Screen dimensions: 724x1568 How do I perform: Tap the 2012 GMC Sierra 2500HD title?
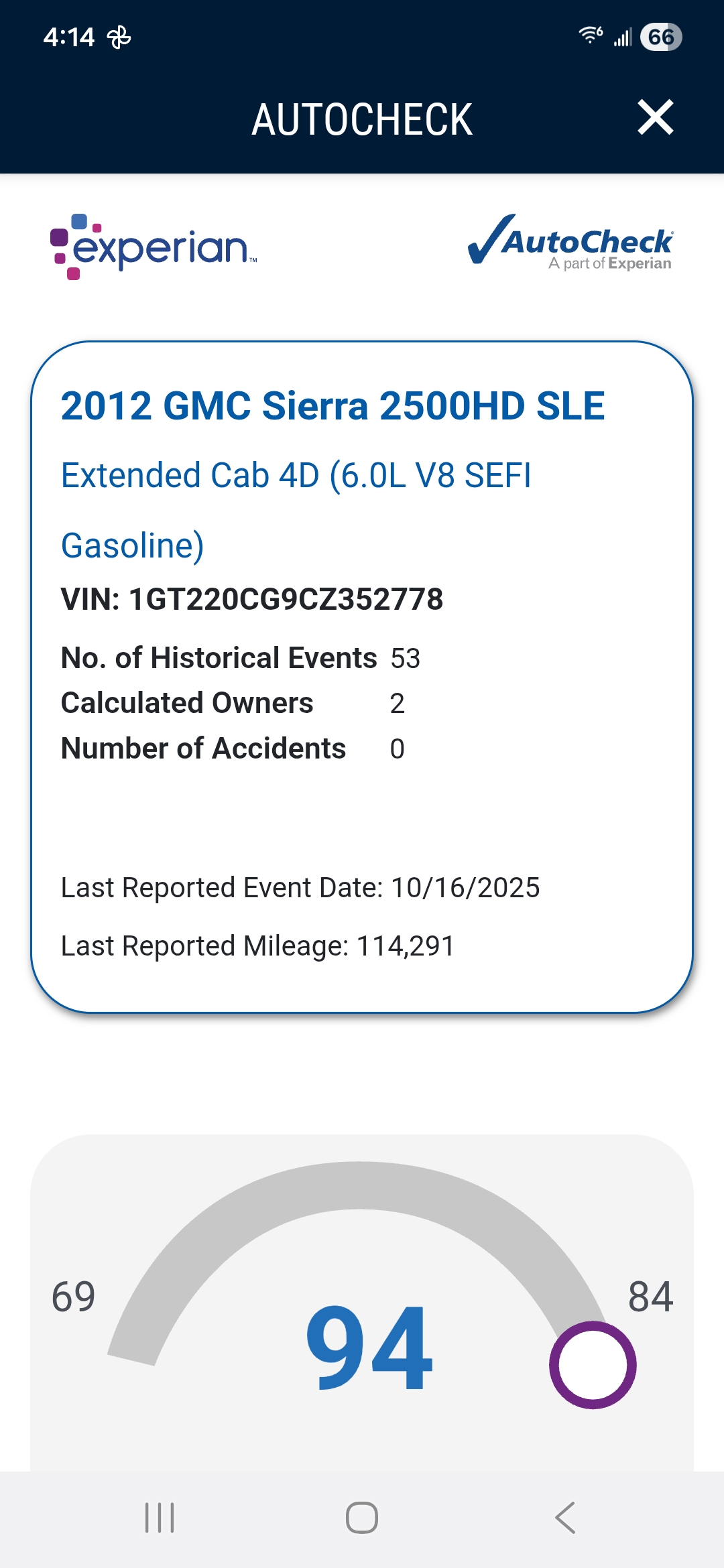pyautogui.click(x=333, y=406)
